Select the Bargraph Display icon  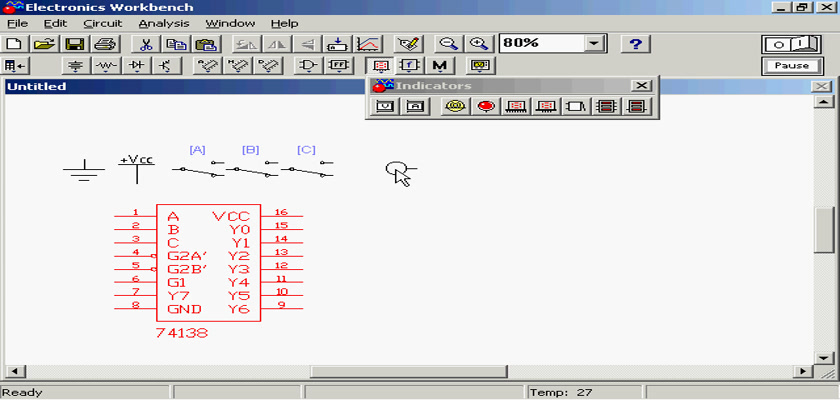tap(605, 106)
